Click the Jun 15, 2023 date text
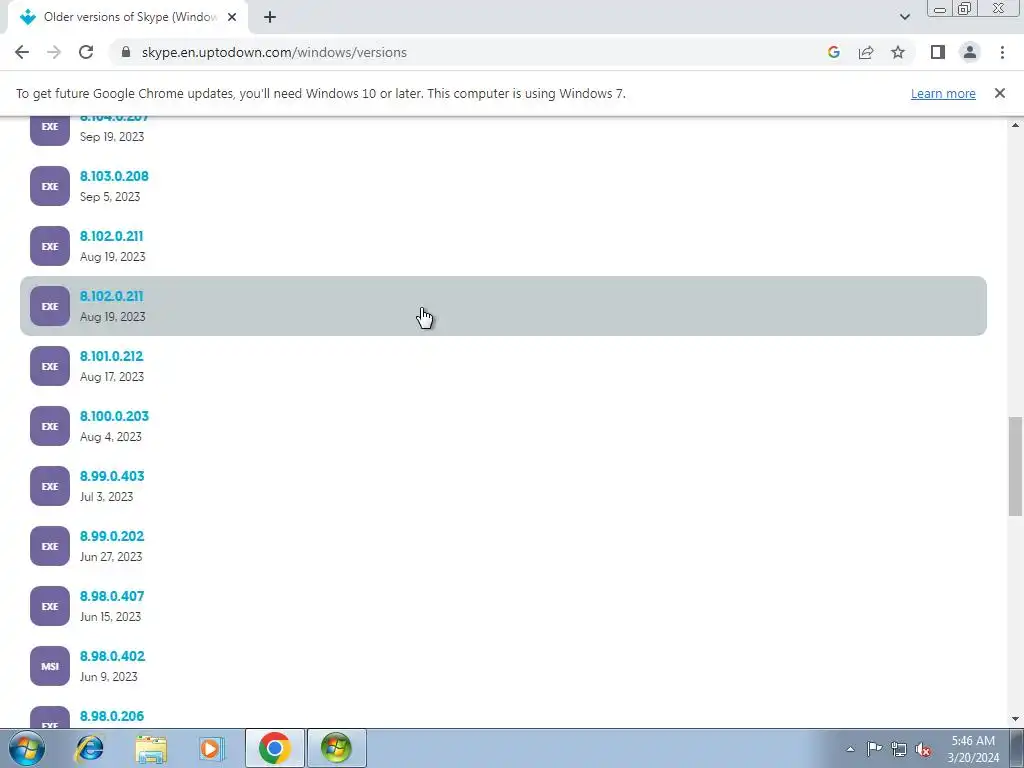Viewport: 1024px width, 768px height. (110, 617)
